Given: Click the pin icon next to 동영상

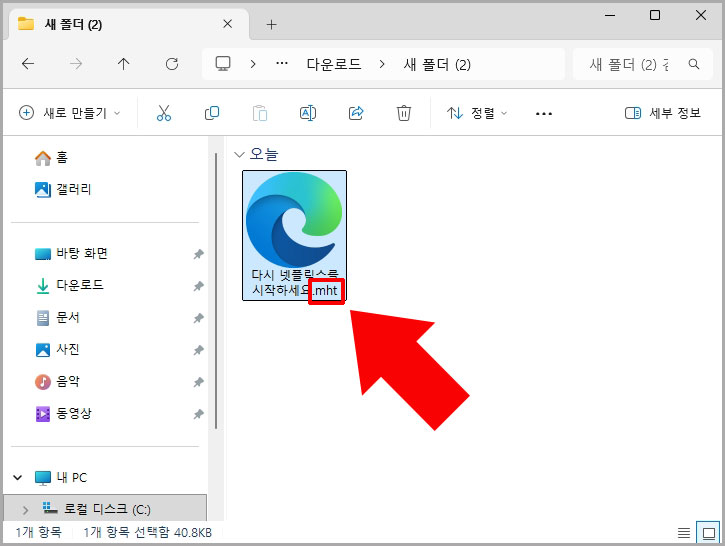Looking at the screenshot, I should 198,414.
